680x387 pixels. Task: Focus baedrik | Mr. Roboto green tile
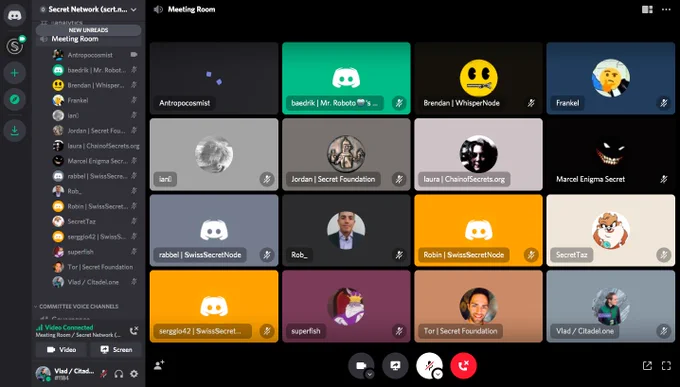click(346, 78)
